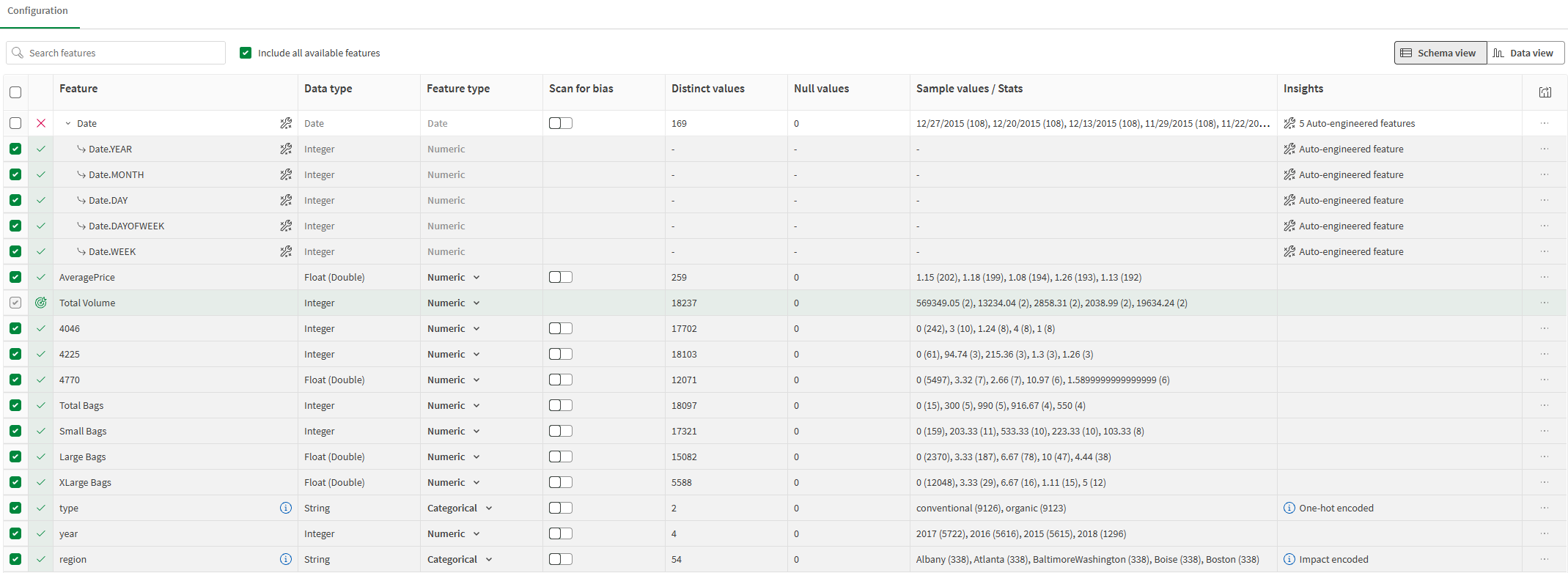Click the info icon next to Impact encoded

(x=1289, y=559)
